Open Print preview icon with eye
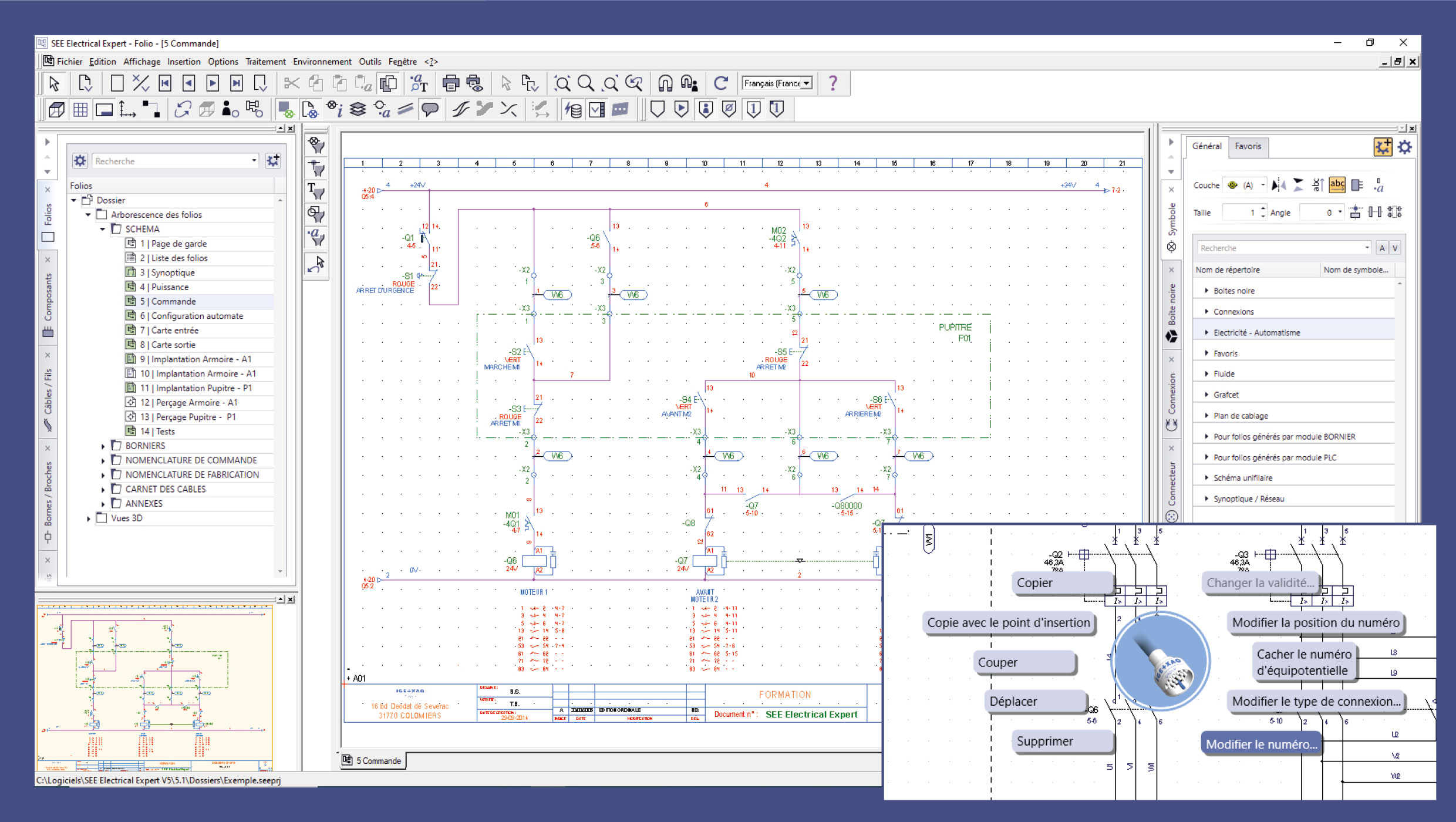The image size is (1456, 822). (474, 83)
